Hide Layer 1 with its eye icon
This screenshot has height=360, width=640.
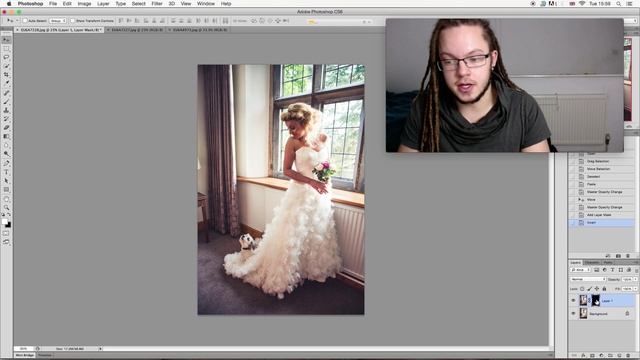pos(573,301)
